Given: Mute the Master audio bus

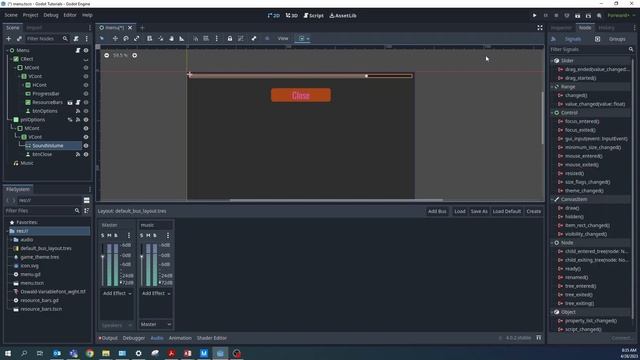Looking at the screenshot, I should pos(109,236).
